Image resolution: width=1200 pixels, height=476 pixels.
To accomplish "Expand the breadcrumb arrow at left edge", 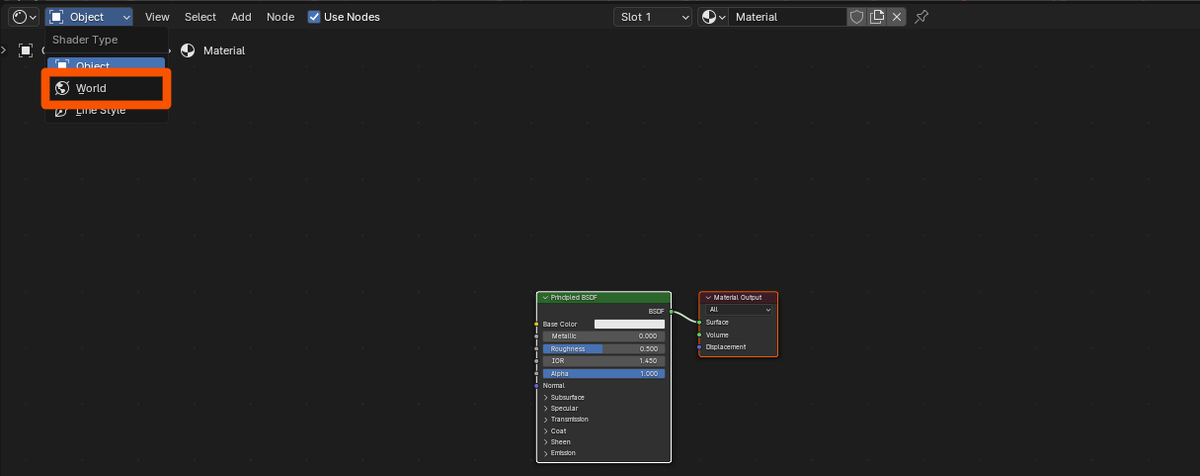I will click(5, 50).
